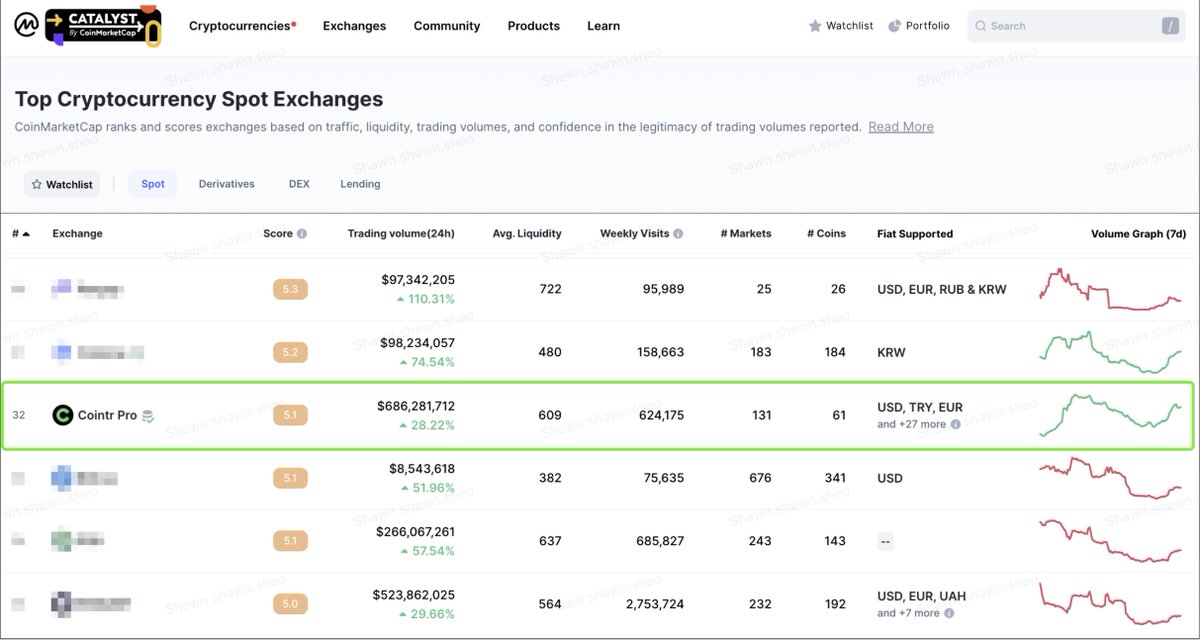This screenshot has height=640, width=1200.
Task: Click blurred exchange logo in $523,862,025 row
Action: 63,604
